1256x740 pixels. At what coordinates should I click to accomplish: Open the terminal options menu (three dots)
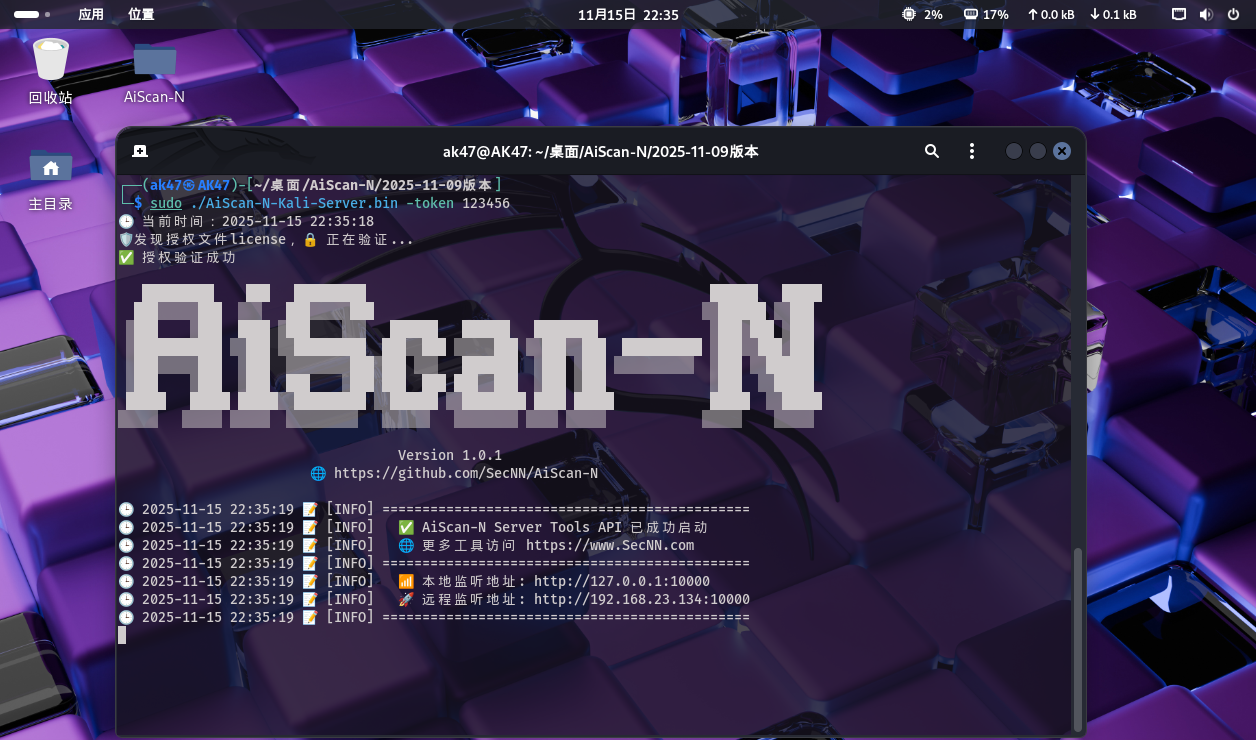[971, 151]
